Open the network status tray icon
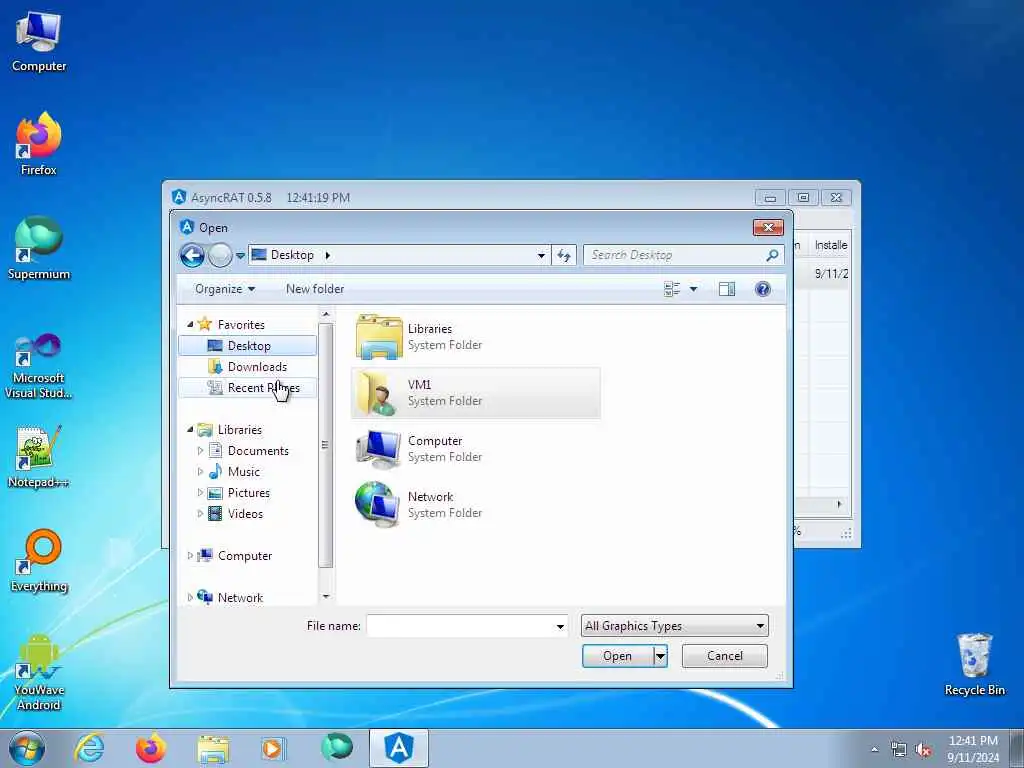Viewport: 1024px width, 768px height. tap(899, 750)
